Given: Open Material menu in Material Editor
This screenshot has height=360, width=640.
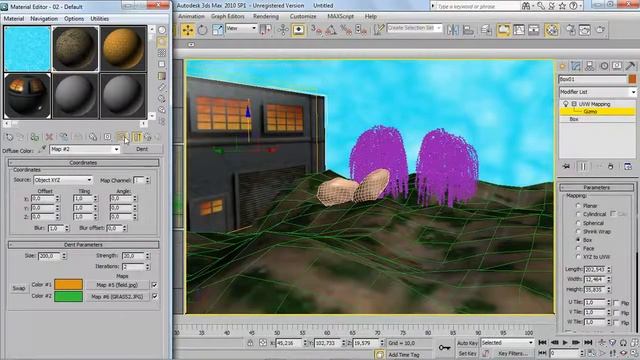Looking at the screenshot, I should coord(13,19).
